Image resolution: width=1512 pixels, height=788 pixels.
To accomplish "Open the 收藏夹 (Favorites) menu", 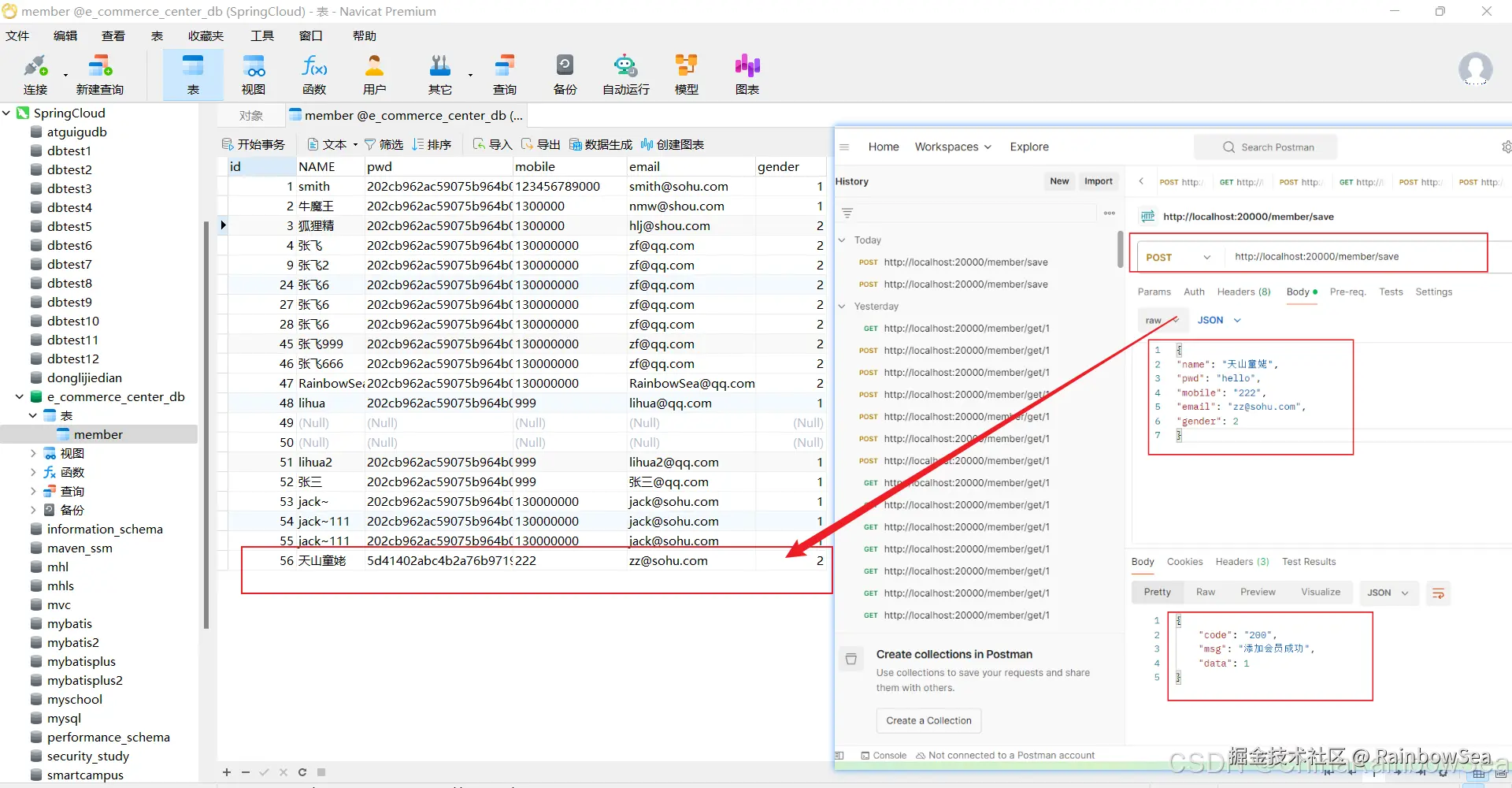I will pos(206,35).
